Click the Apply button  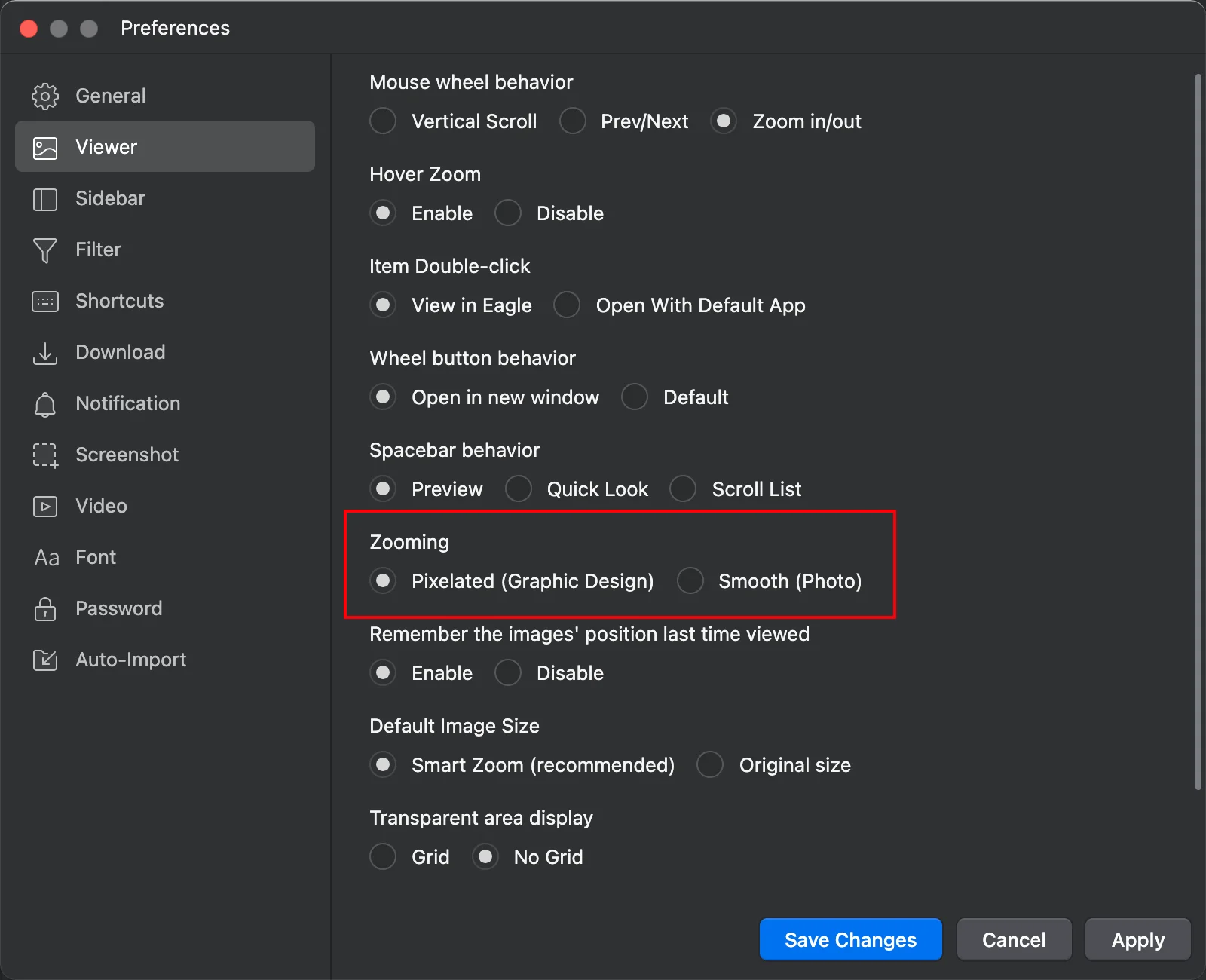[x=1138, y=939]
